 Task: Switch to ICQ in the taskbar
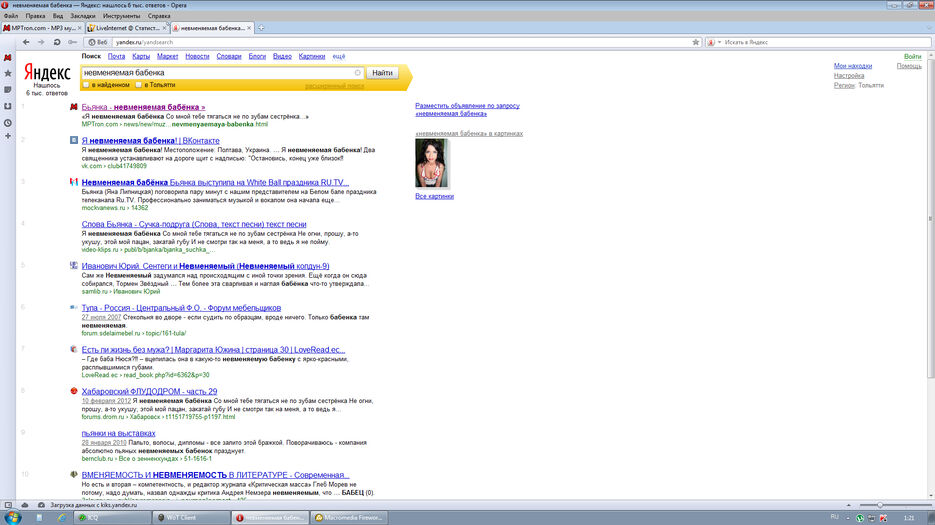click(111, 518)
